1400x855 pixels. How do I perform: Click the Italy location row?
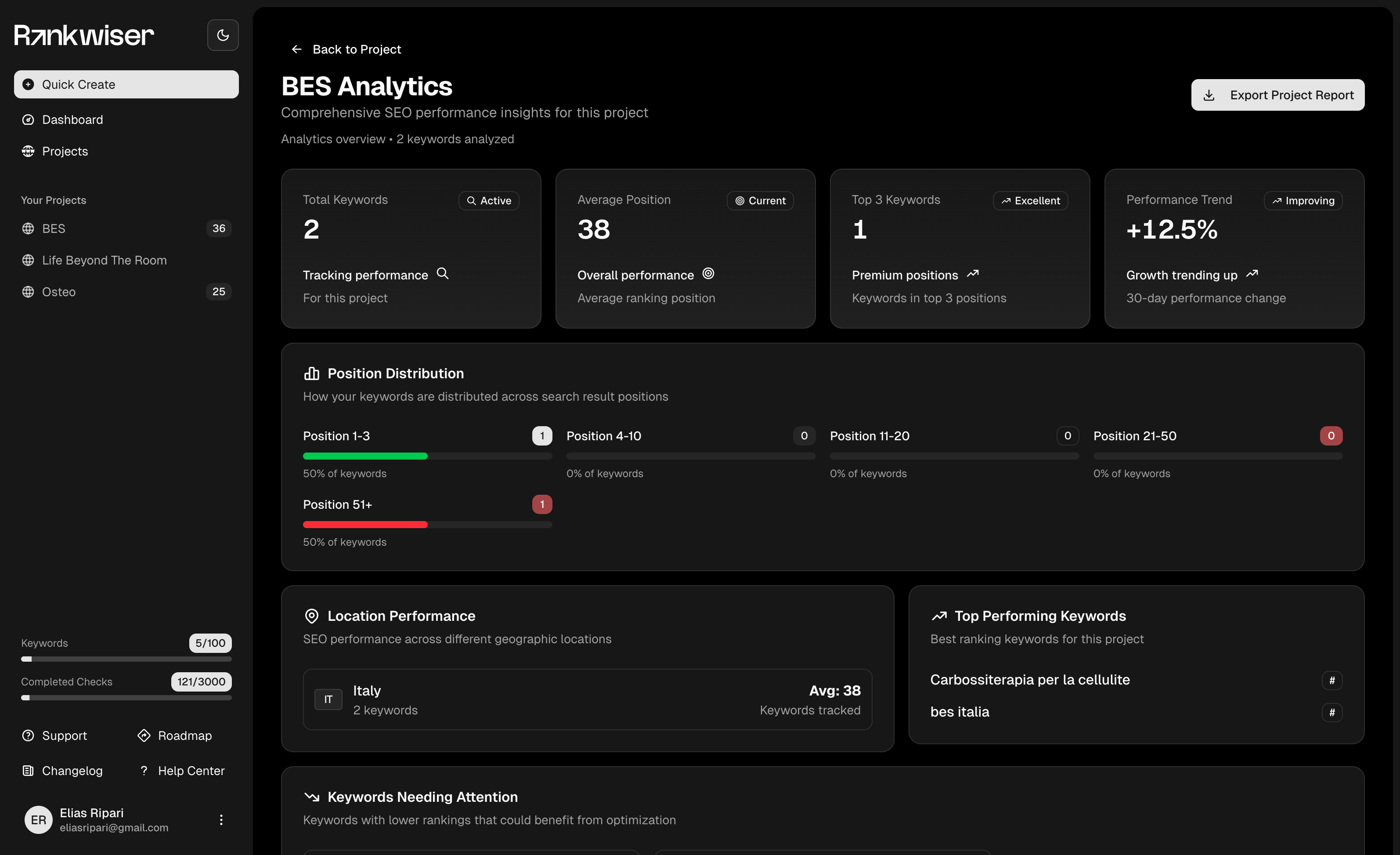tap(587, 700)
